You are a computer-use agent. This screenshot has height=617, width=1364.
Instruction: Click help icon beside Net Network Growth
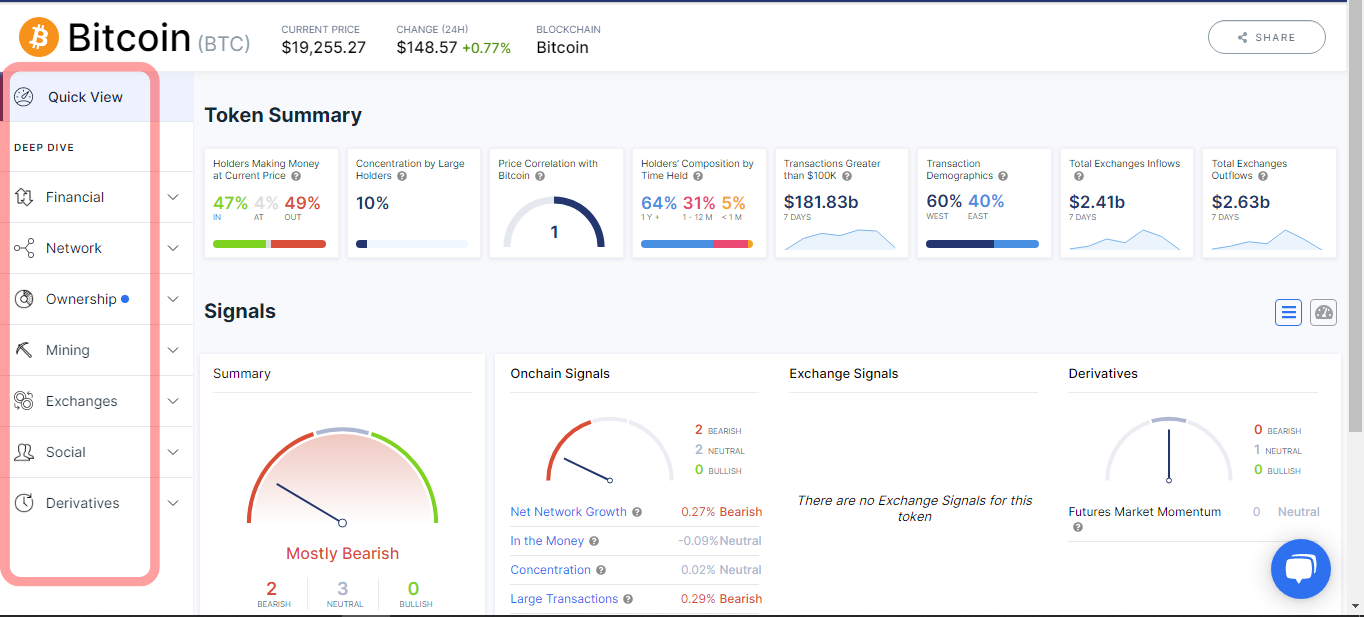tap(637, 512)
